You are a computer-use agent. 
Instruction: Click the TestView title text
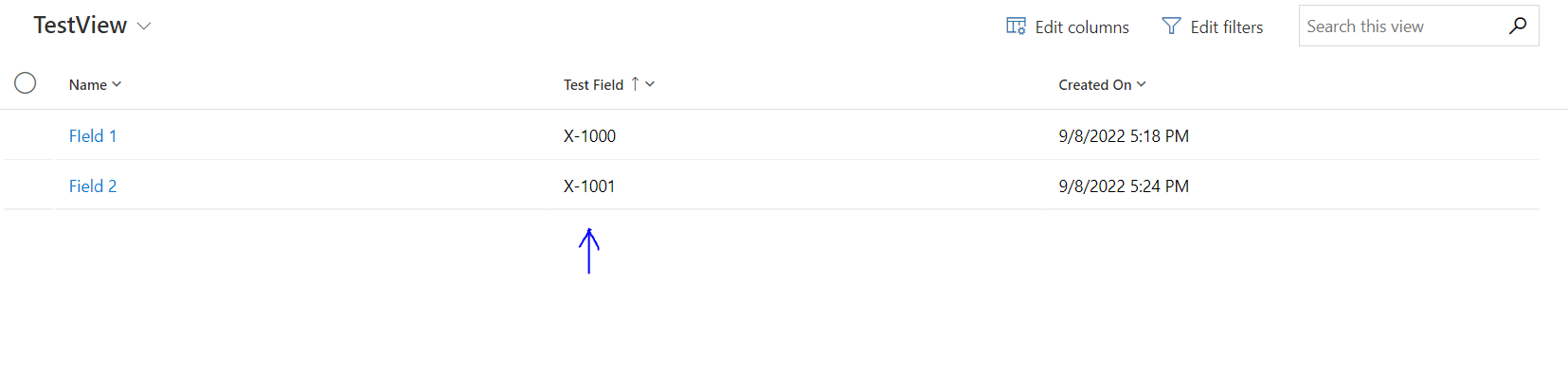click(81, 26)
